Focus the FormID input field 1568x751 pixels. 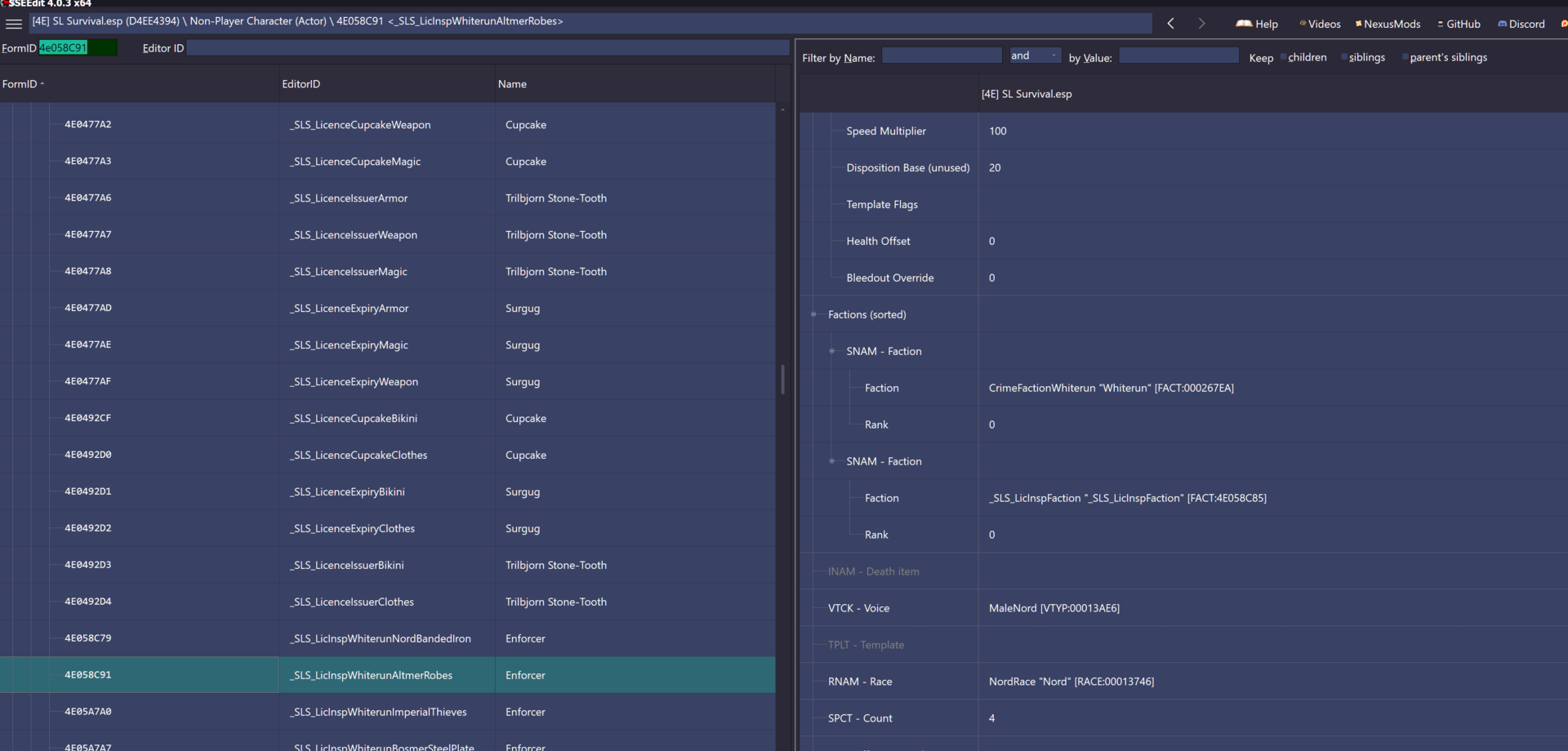(78, 48)
